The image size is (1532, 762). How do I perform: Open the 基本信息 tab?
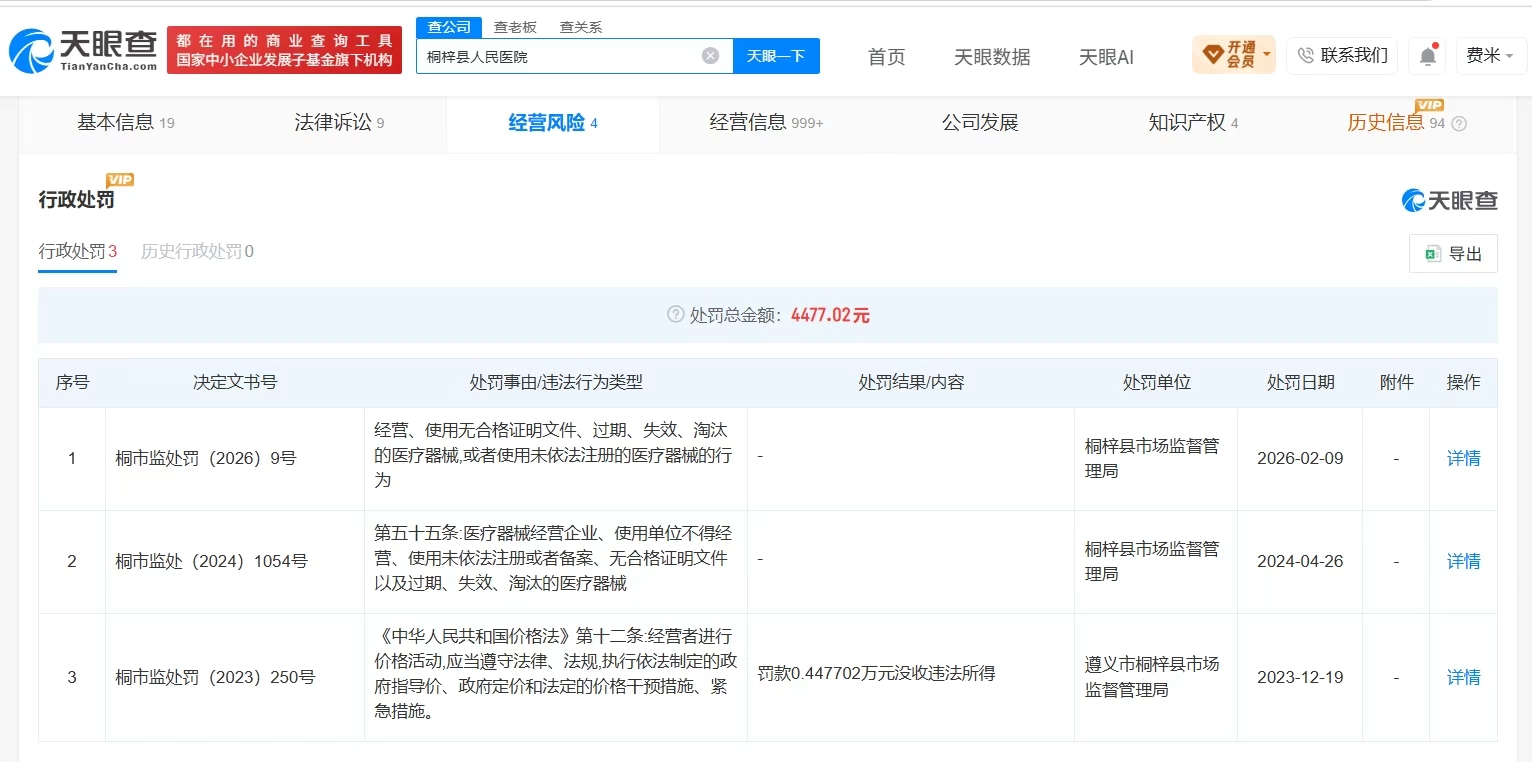click(126, 123)
